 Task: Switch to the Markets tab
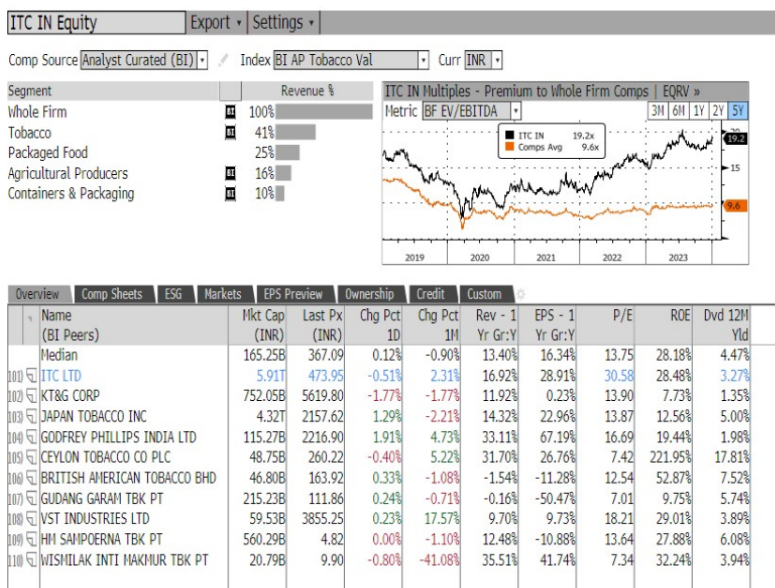click(x=223, y=294)
